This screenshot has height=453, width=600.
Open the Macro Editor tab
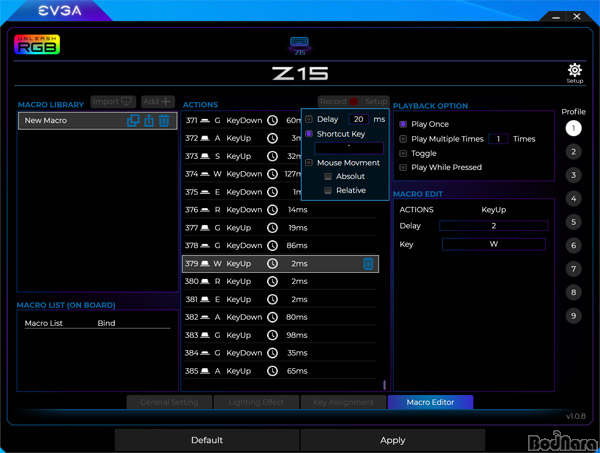point(430,402)
